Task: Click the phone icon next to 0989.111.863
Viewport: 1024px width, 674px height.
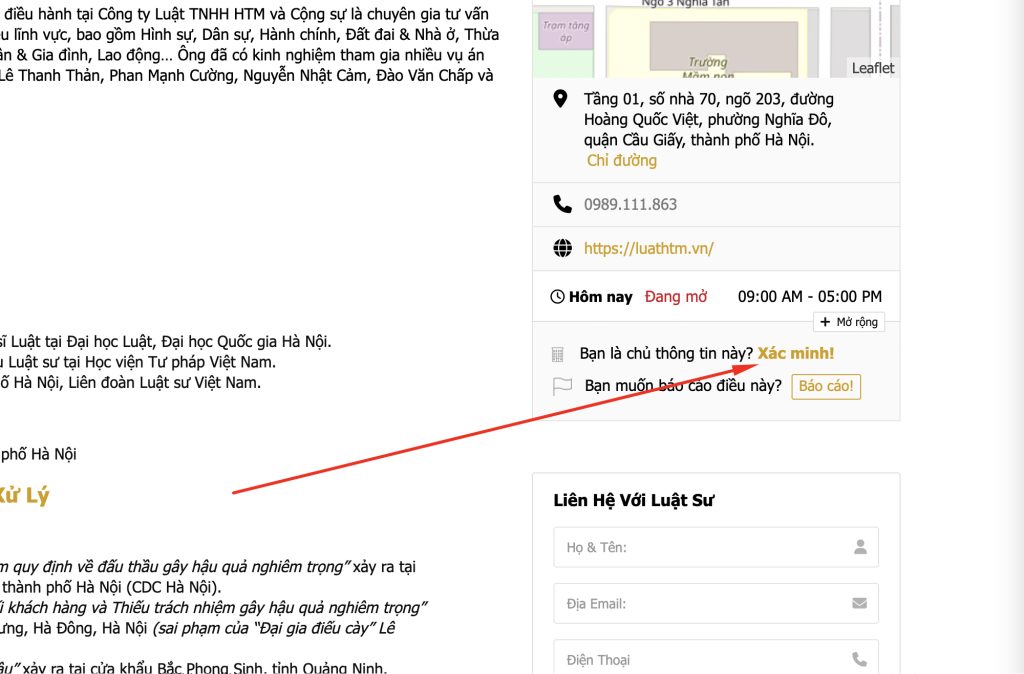Action: 562,204
